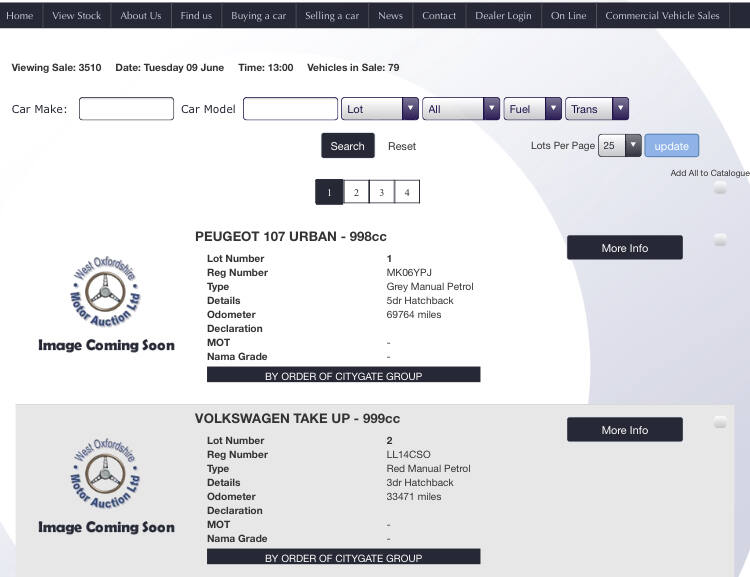
Task: Open Buying a car section
Action: click(258, 15)
